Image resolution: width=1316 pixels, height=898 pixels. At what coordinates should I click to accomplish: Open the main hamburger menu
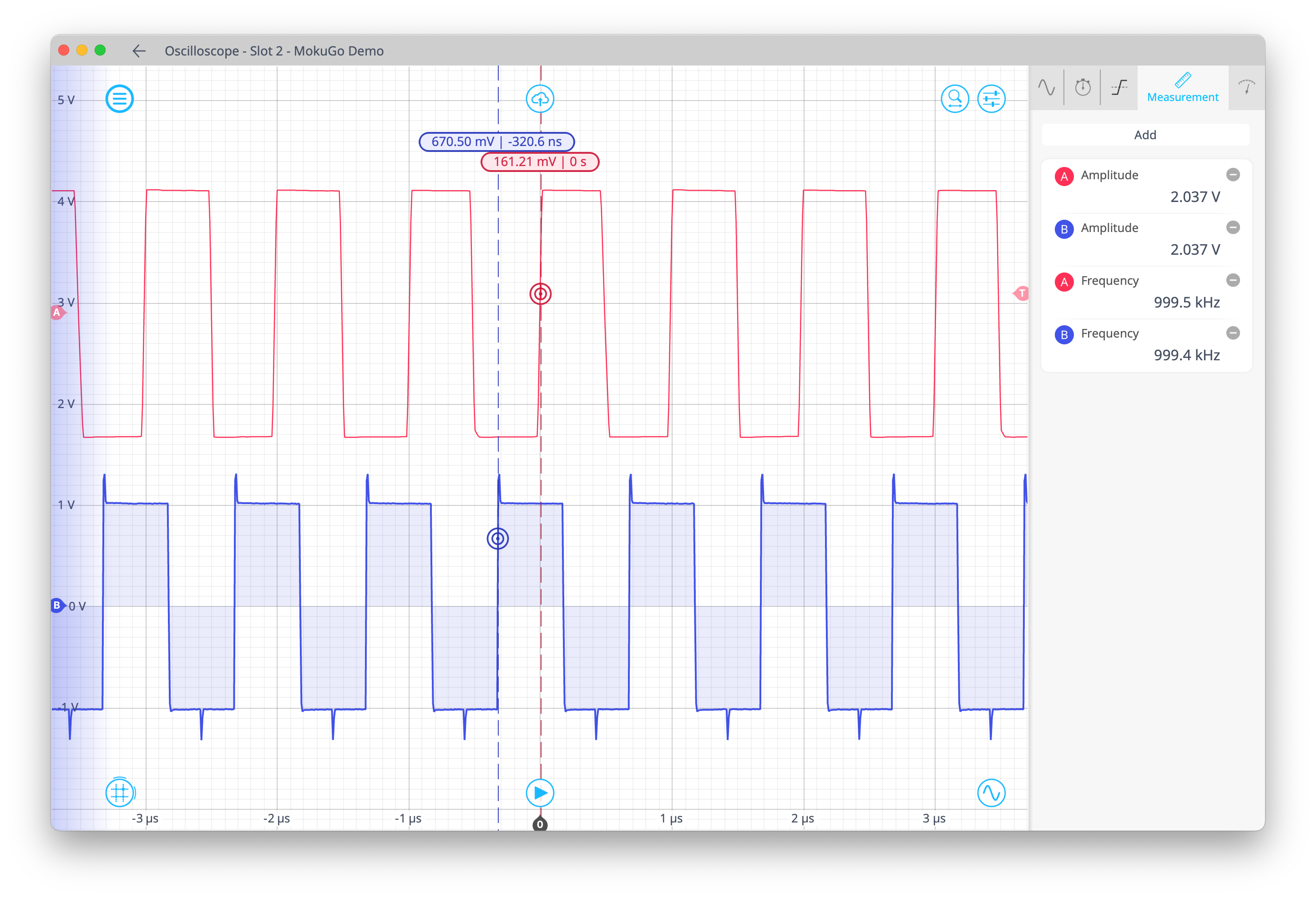pyautogui.click(x=120, y=99)
